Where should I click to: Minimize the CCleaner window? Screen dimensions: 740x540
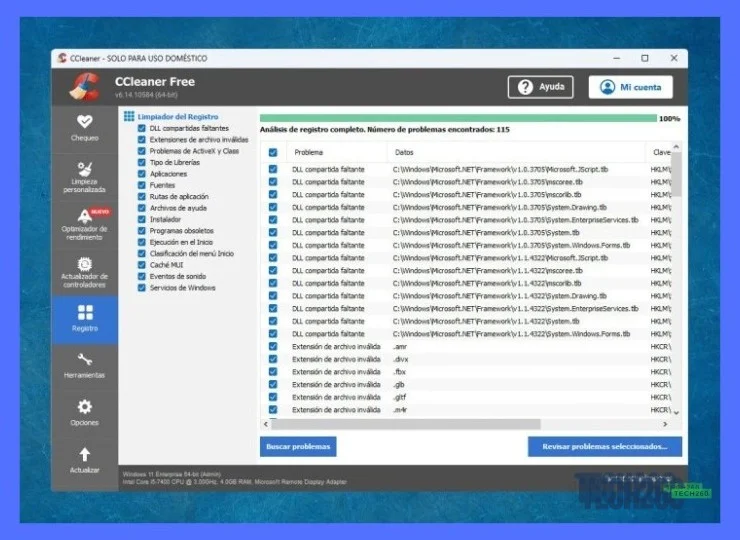(x=616, y=58)
